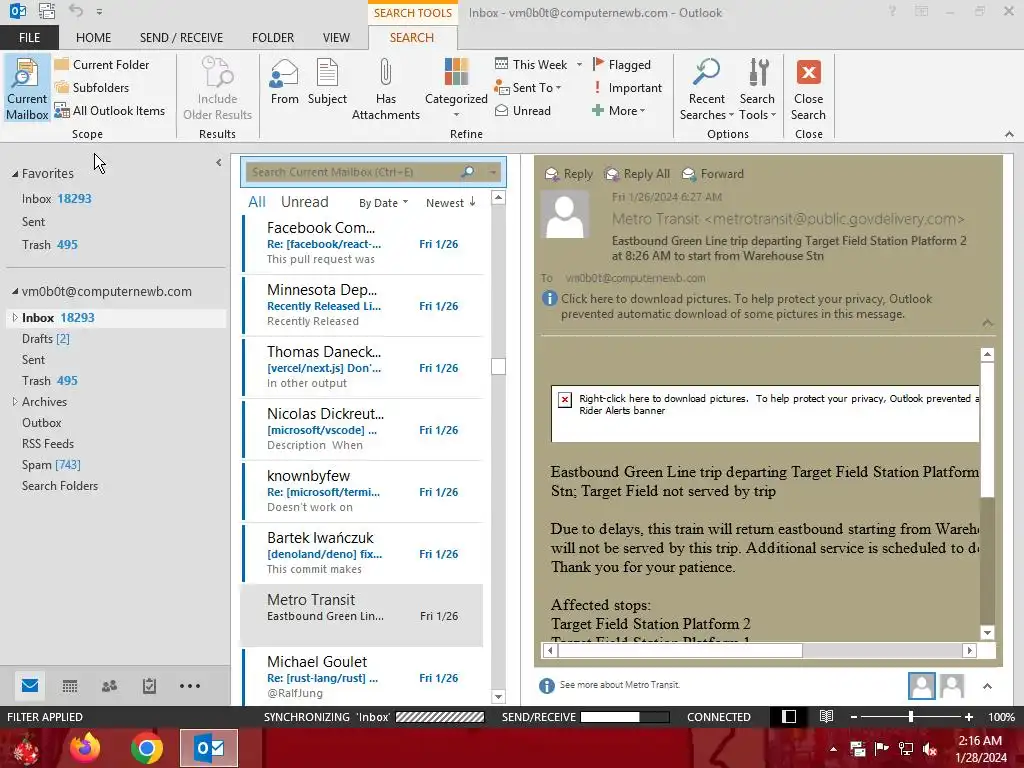1024x768 pixels.
Task: Zoom in with the plus button
Action: point(969,717)
